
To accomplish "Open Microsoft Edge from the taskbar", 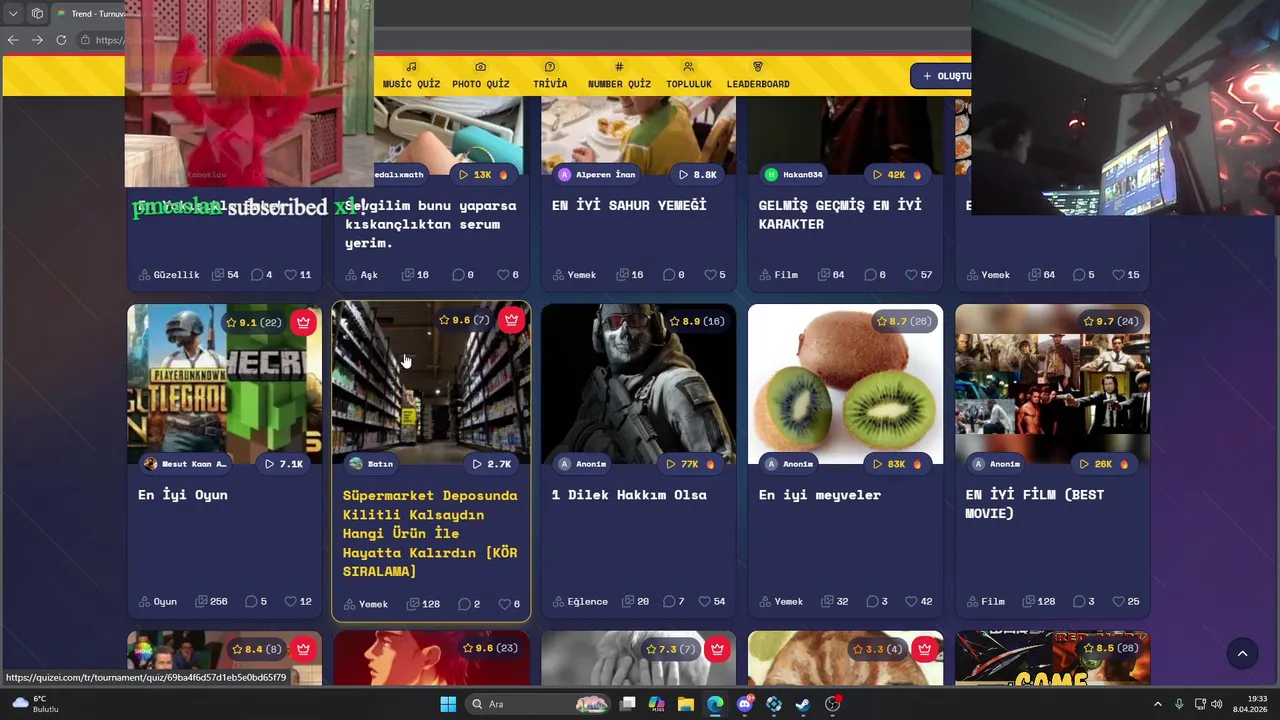I will click(x=715, y=704).
